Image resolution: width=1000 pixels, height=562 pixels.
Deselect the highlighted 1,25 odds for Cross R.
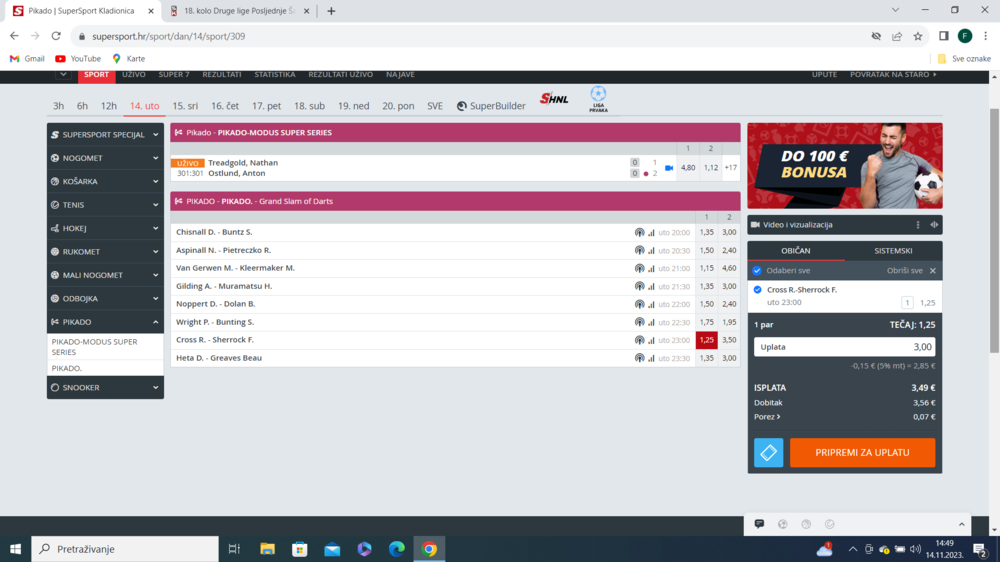pyautogui.click(x=706, y=340)
